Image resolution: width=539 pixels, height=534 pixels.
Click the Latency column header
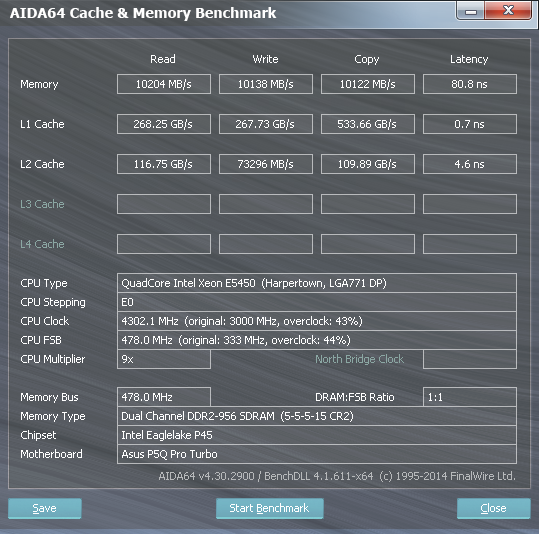click(469, 60)
